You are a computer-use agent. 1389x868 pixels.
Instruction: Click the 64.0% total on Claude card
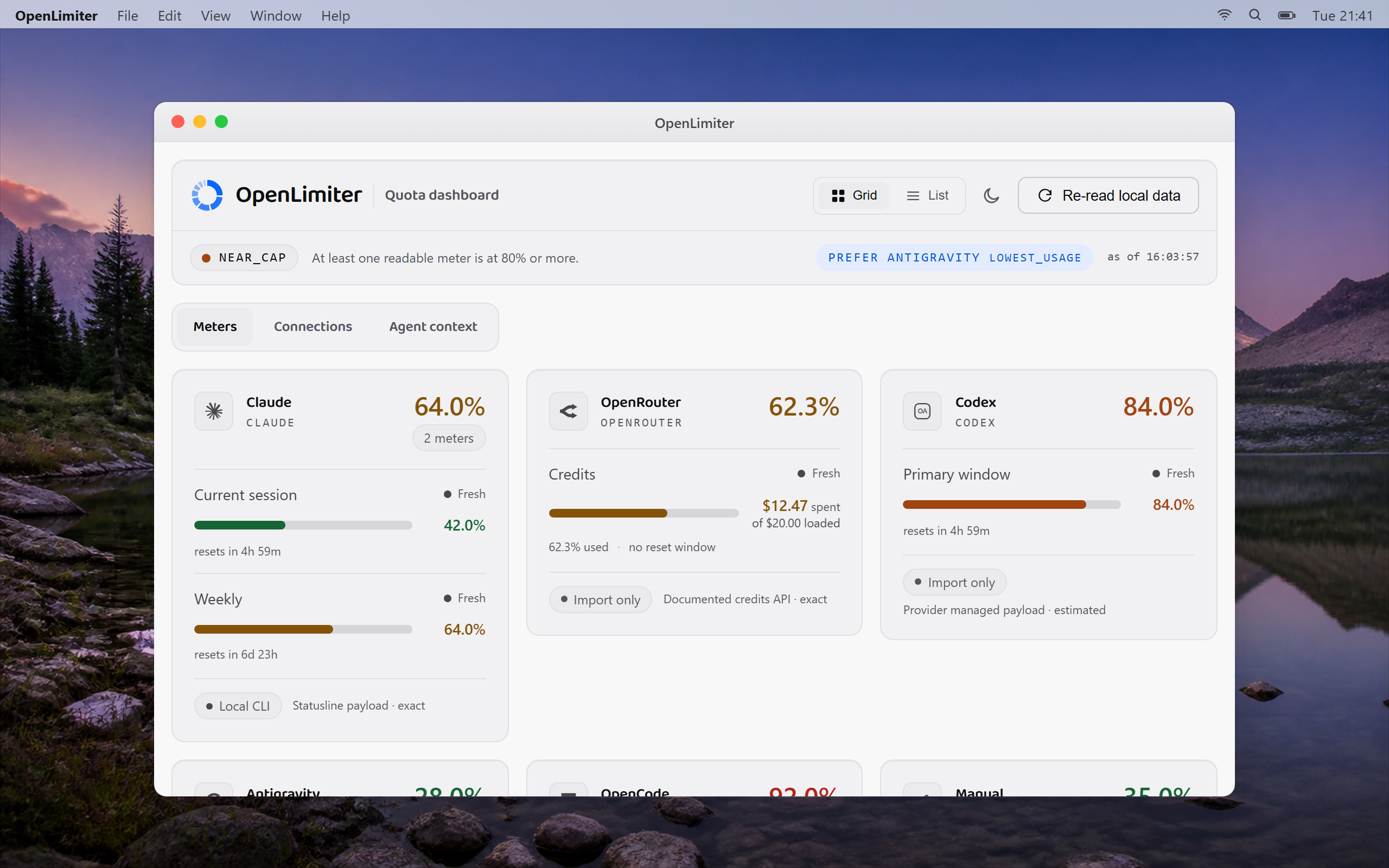[449, 406]
